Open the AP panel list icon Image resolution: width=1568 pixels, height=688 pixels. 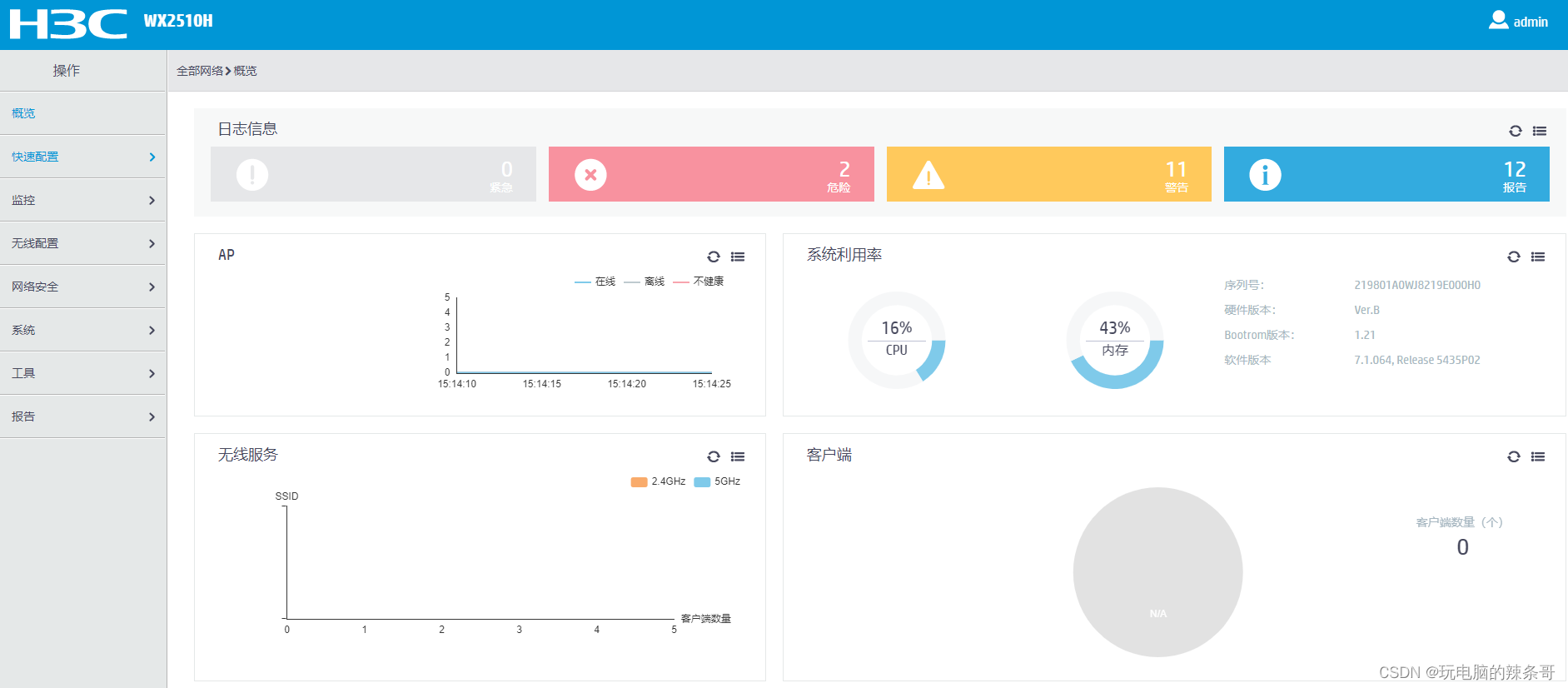[738, 257]
